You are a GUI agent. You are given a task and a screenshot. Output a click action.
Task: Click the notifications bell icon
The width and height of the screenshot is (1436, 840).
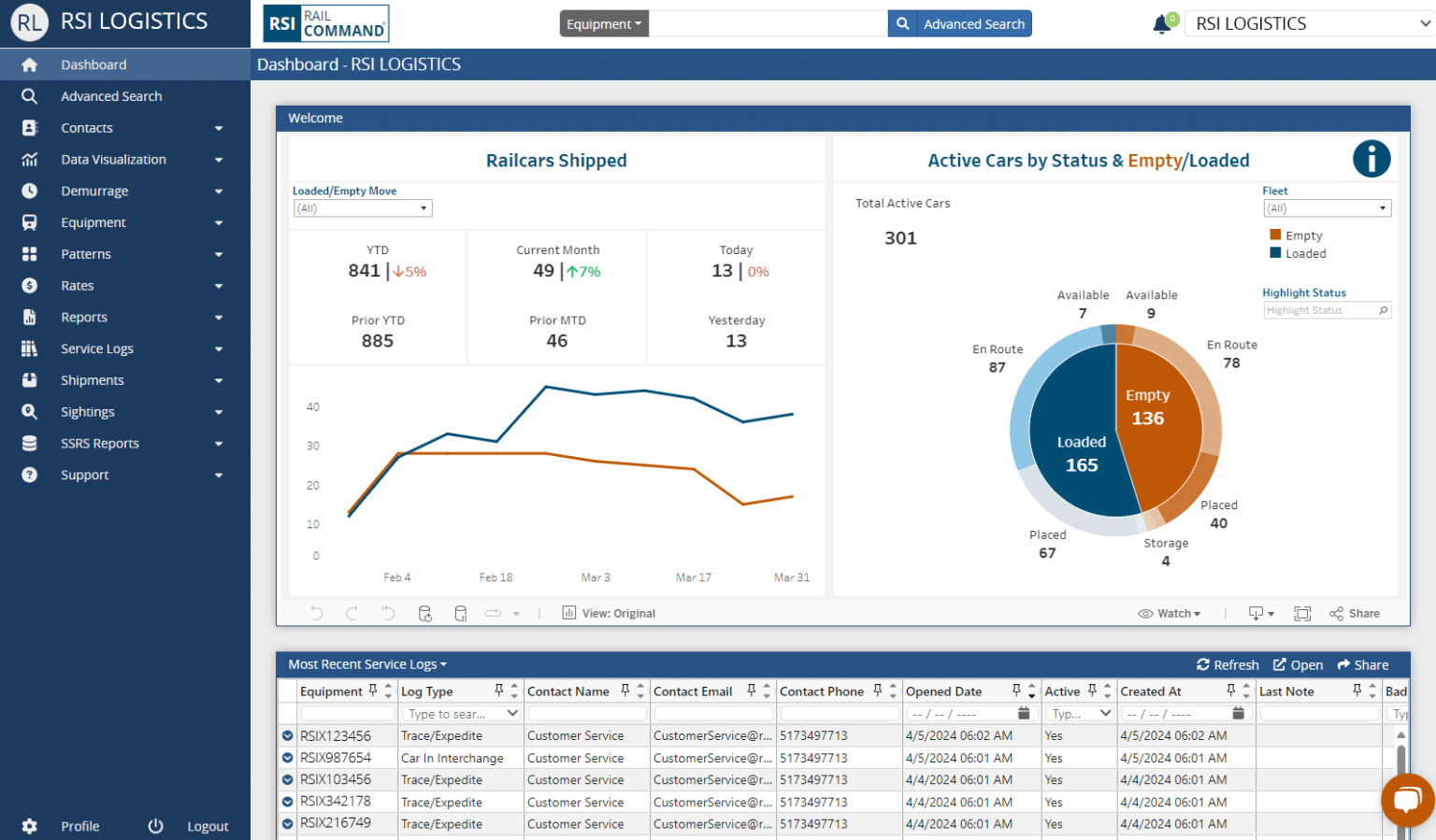[1160, 22]
